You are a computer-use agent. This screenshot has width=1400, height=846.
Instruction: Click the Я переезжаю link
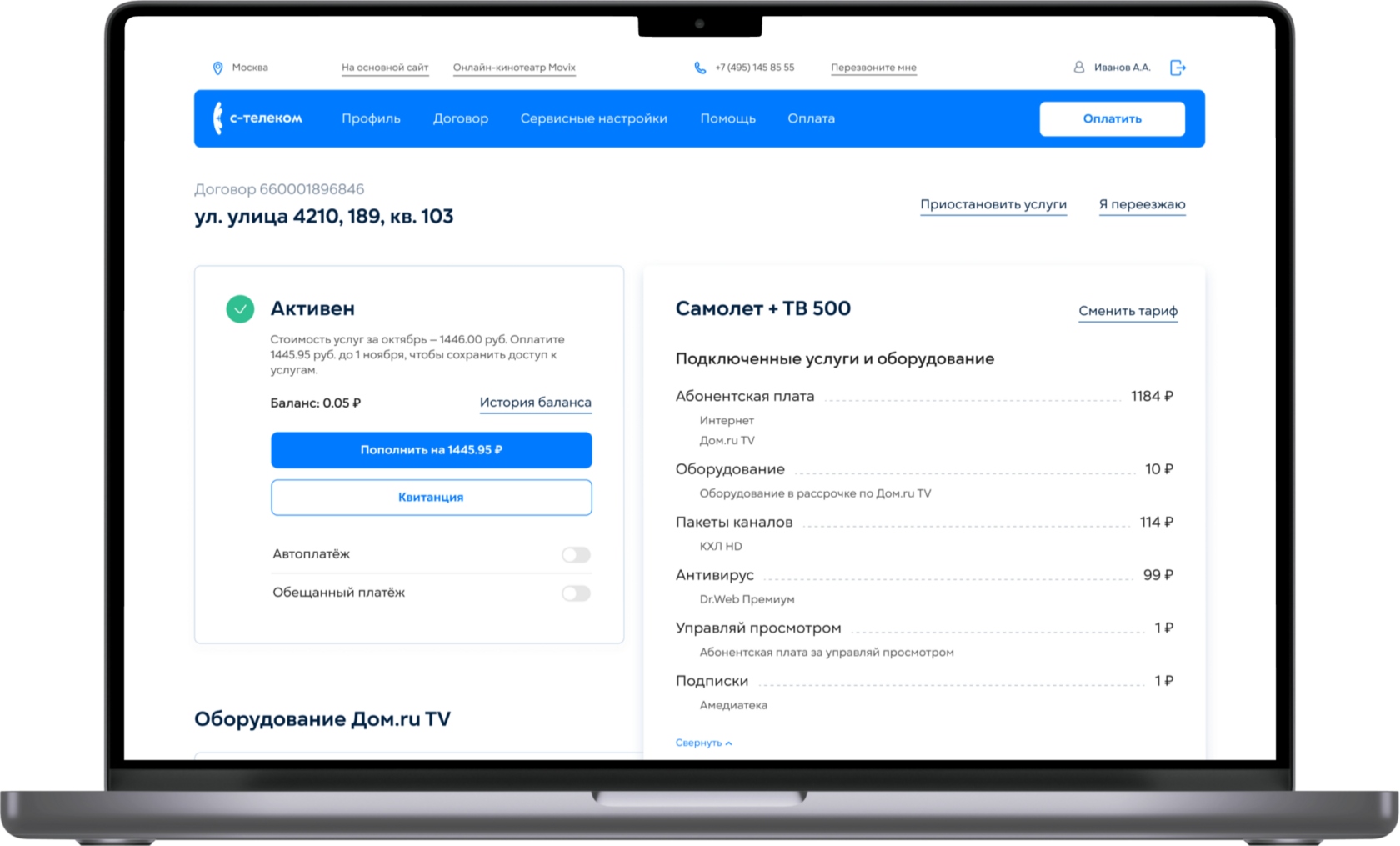coord(1142,204)
